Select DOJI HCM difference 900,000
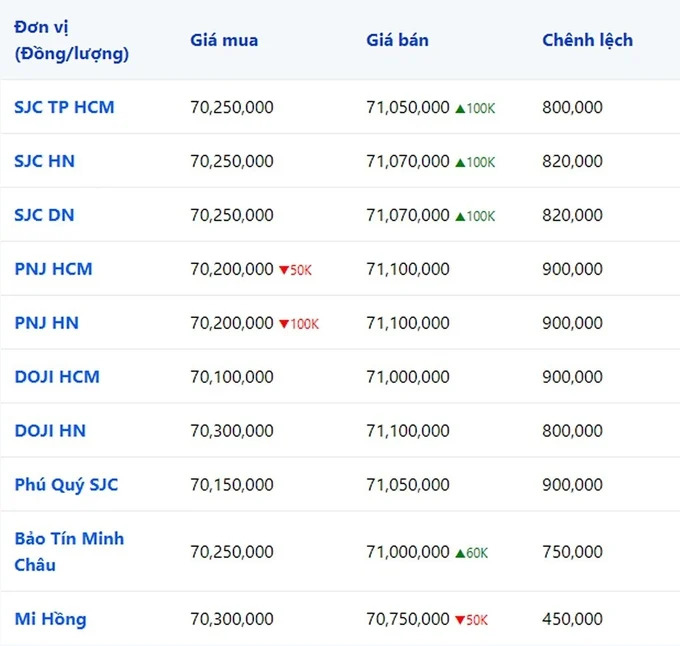Image resolution: width=680 pixels, height=646 pixels. click(572, 376)
